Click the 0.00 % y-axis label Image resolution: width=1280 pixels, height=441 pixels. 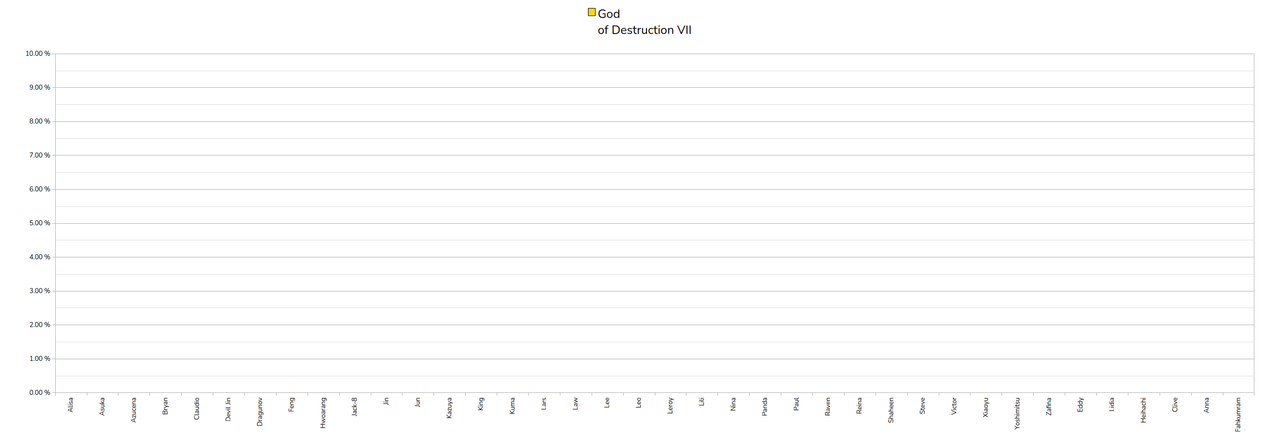[38, 393]
